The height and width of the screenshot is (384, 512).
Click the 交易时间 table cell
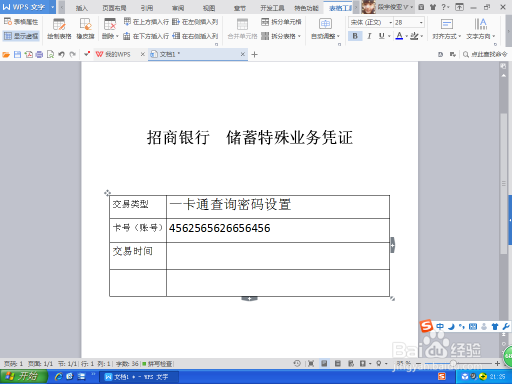[138, 256]
